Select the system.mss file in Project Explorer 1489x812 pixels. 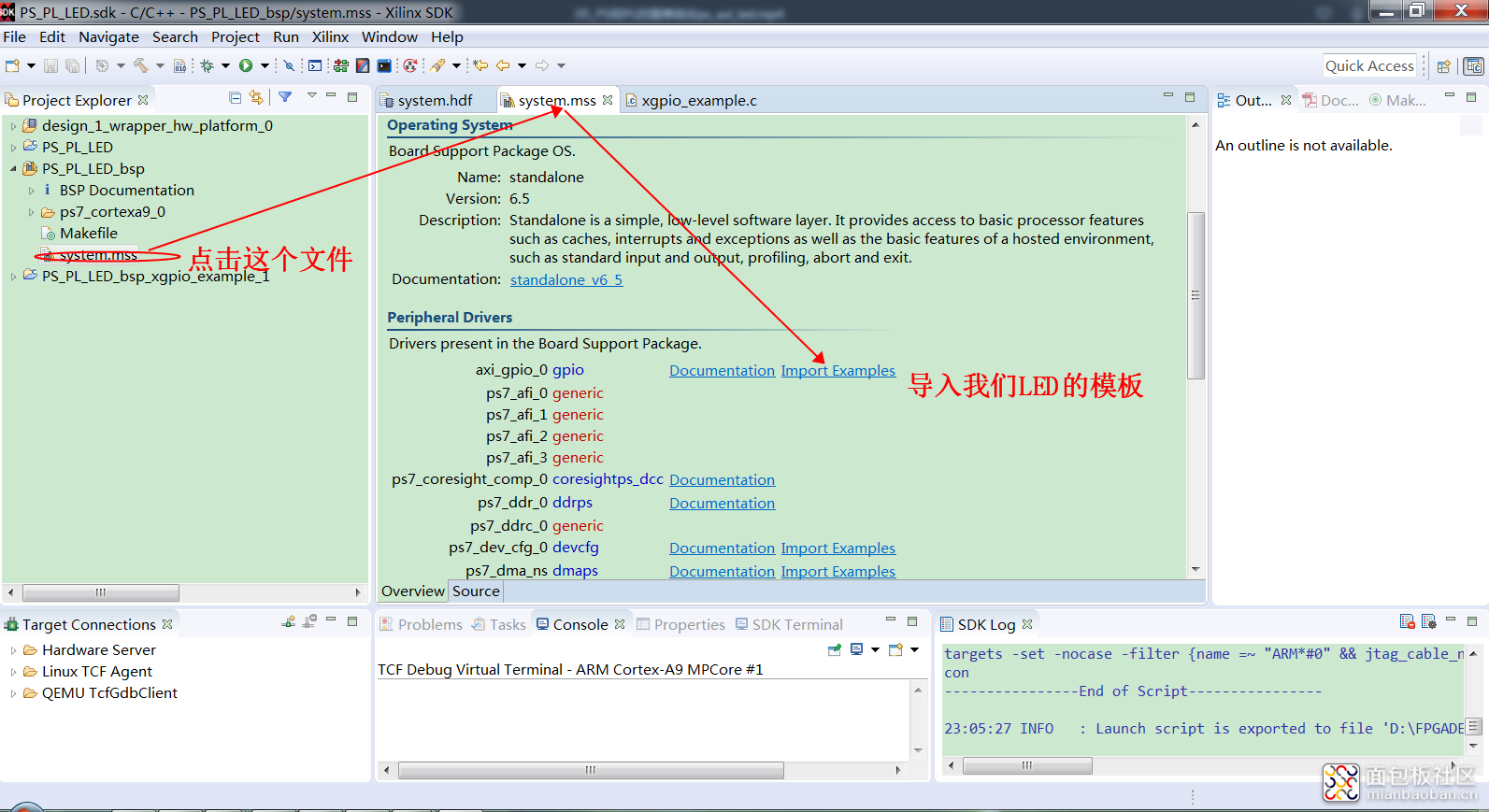[97, 255]
